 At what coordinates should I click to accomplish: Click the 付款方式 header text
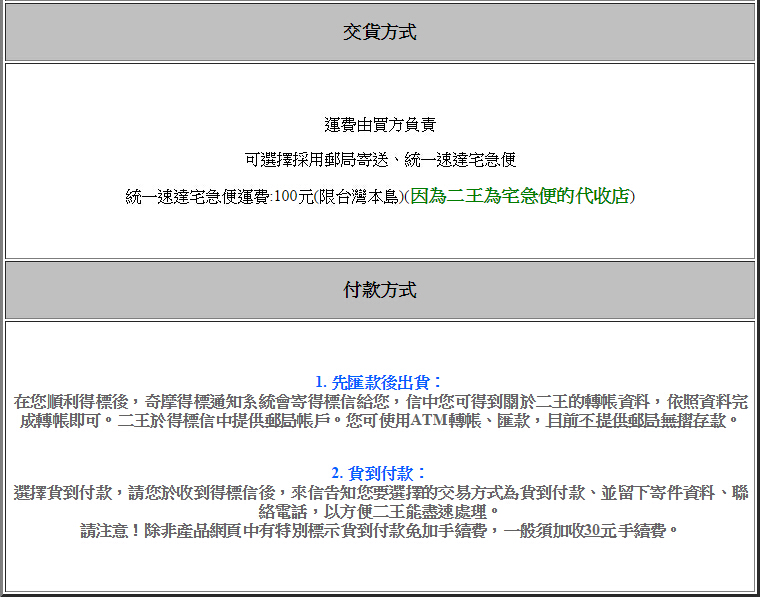click(x=380, y=290)
